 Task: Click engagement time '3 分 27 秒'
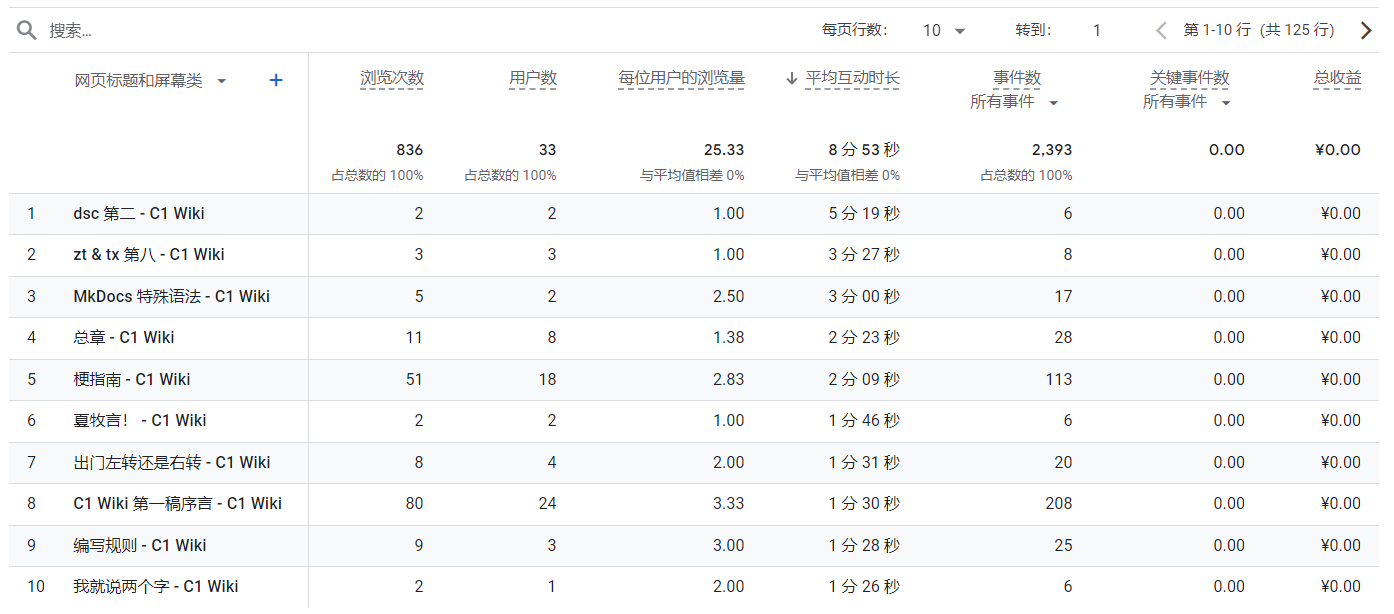(864, 254)
